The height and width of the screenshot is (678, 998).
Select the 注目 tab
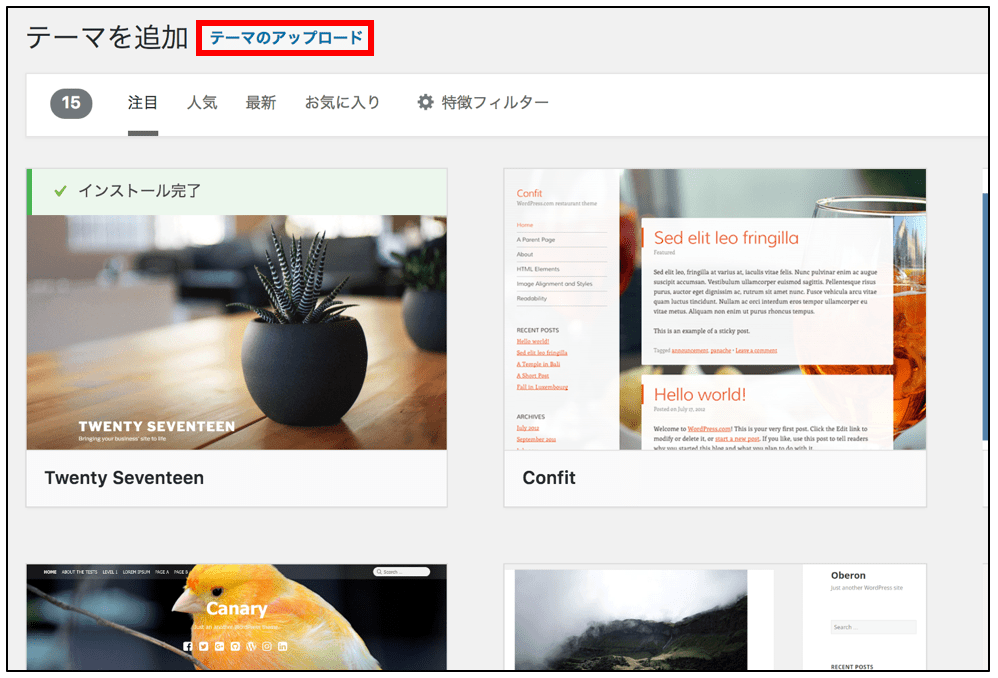(x=143, y=102)
